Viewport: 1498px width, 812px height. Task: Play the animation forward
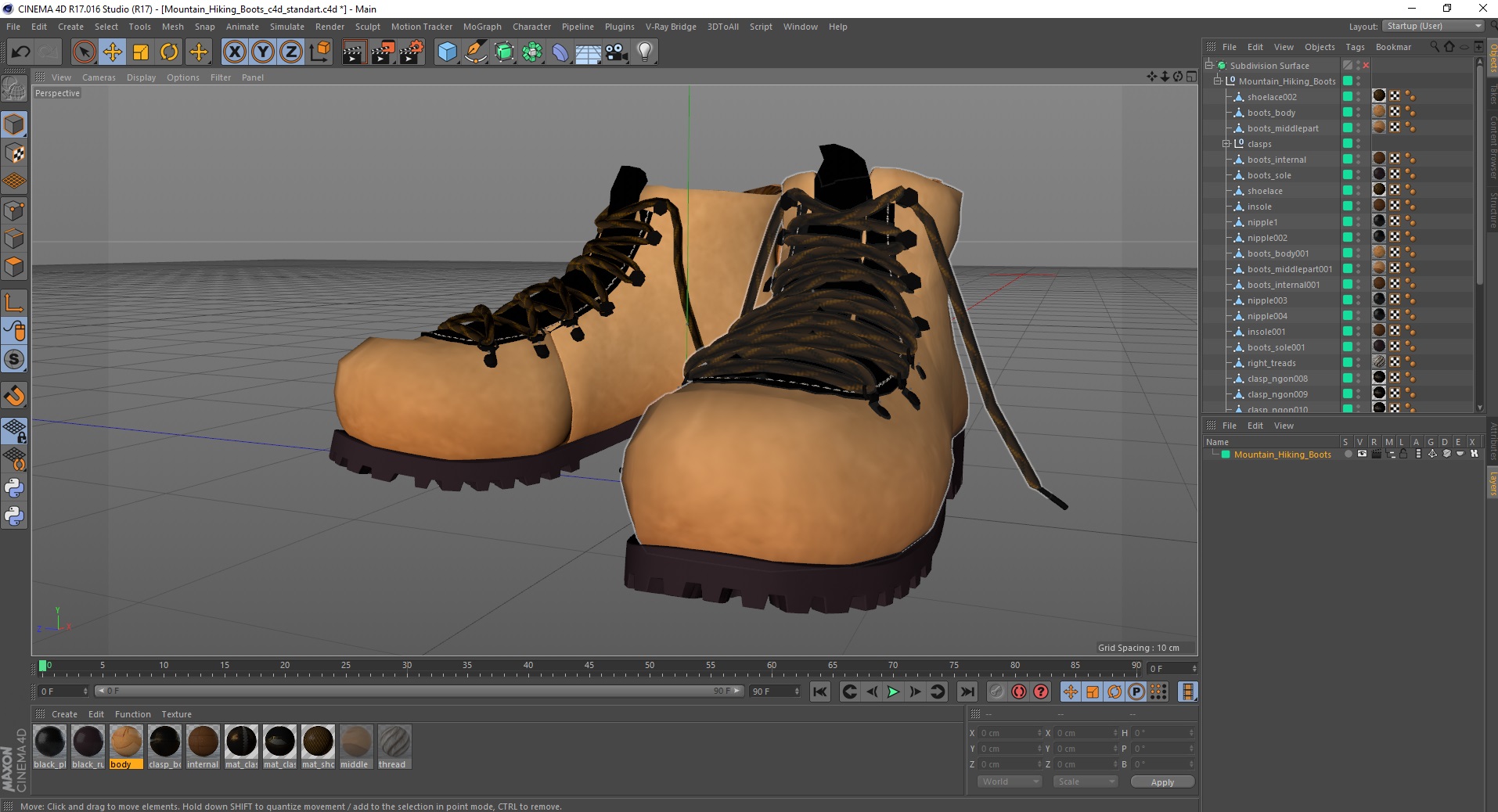(893, 692)
